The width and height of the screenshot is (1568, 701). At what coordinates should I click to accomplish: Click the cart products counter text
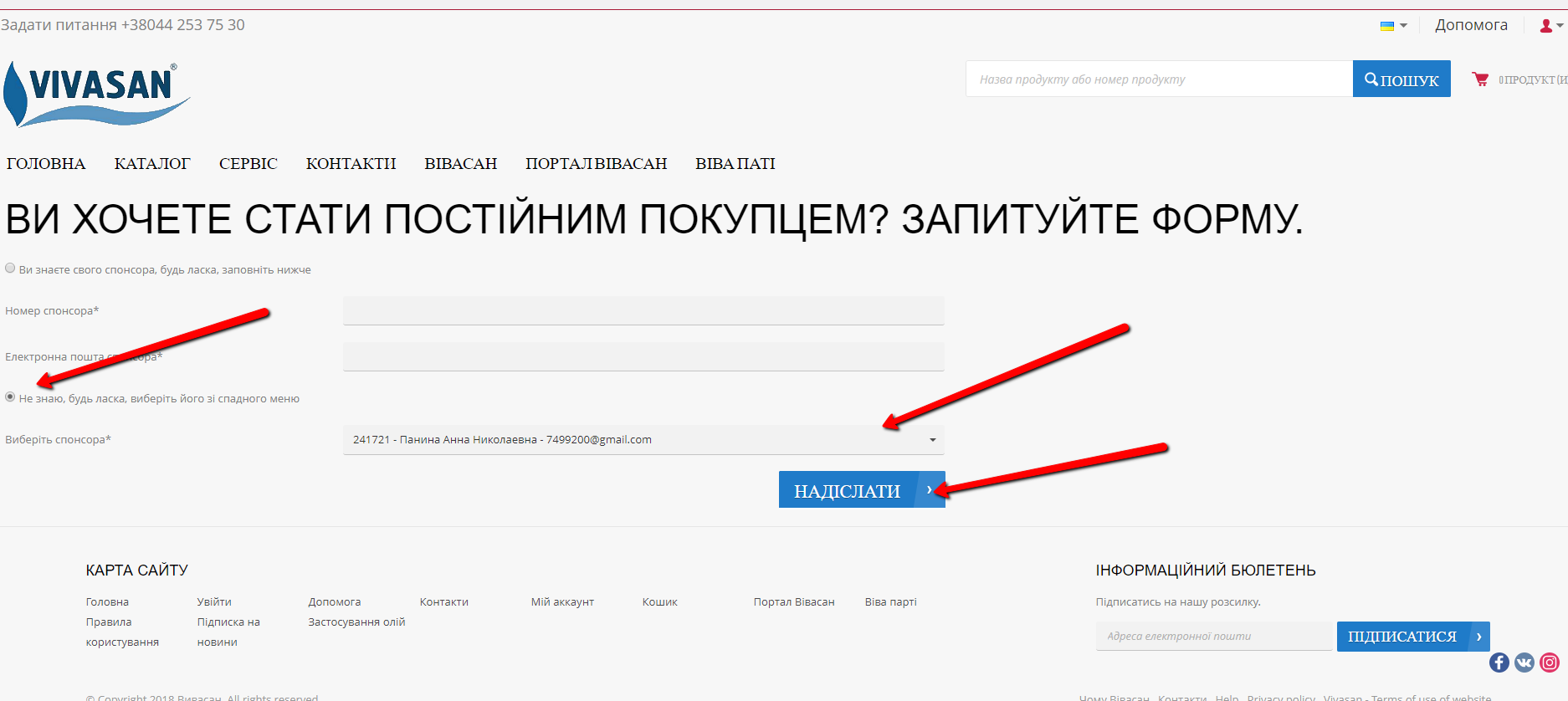coord(1532,80)
